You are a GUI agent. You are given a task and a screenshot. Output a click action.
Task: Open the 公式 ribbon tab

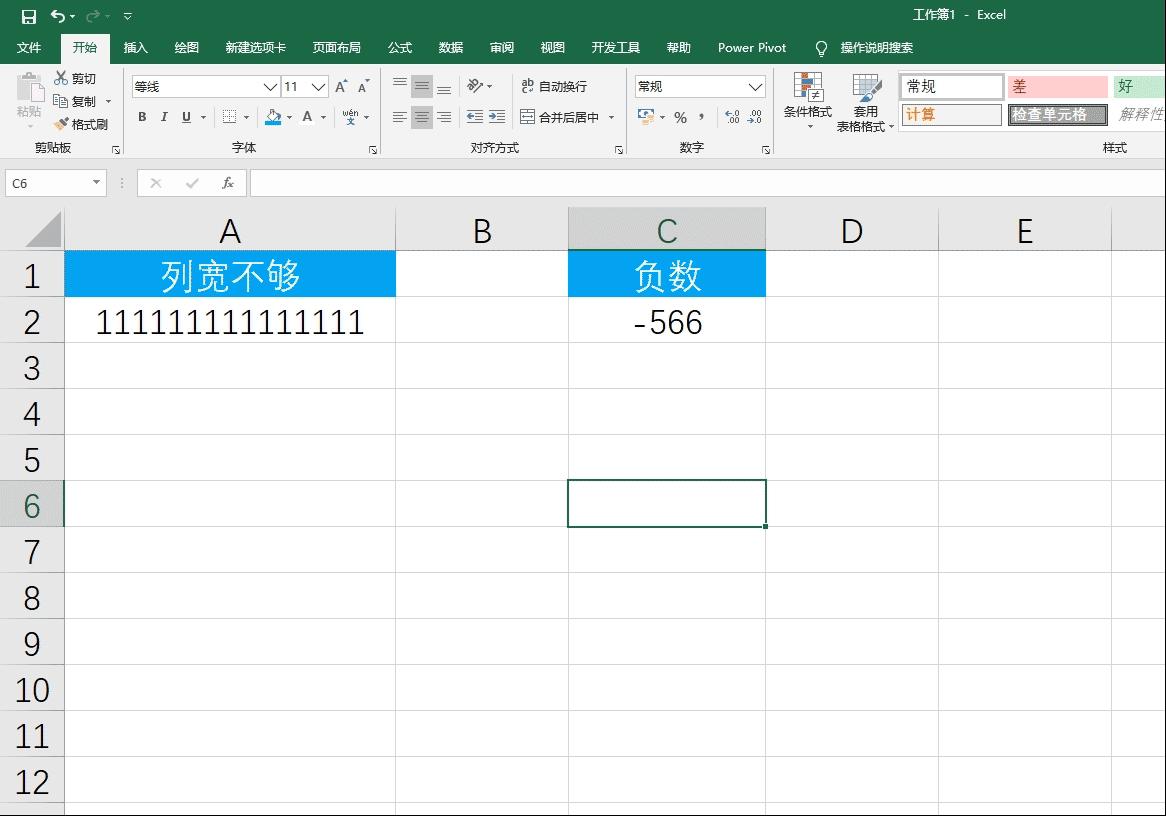399,47
